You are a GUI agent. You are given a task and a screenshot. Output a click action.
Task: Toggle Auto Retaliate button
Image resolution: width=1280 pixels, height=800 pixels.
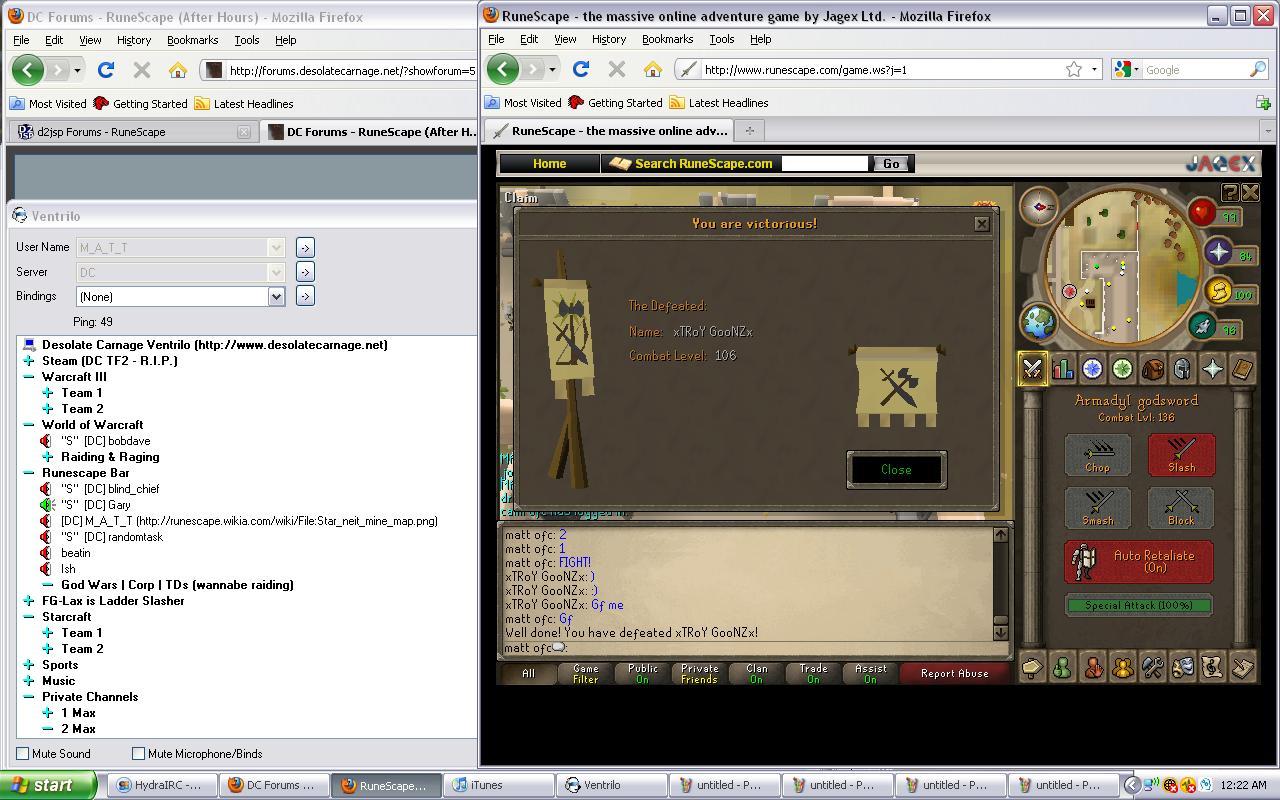pyautogui.click(x=1138, y=562)
